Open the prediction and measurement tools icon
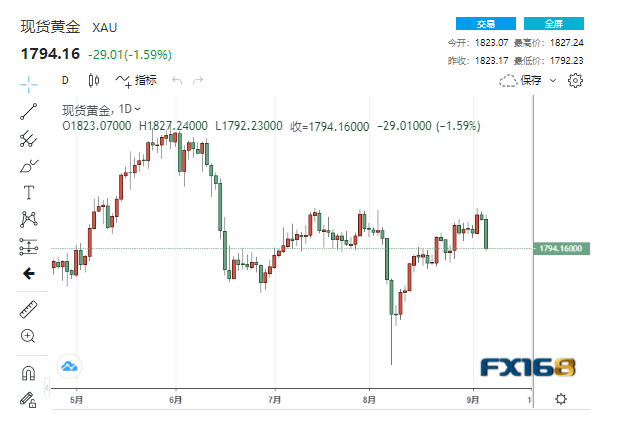This screenshot has width=629, height=433. coord(28,246)
